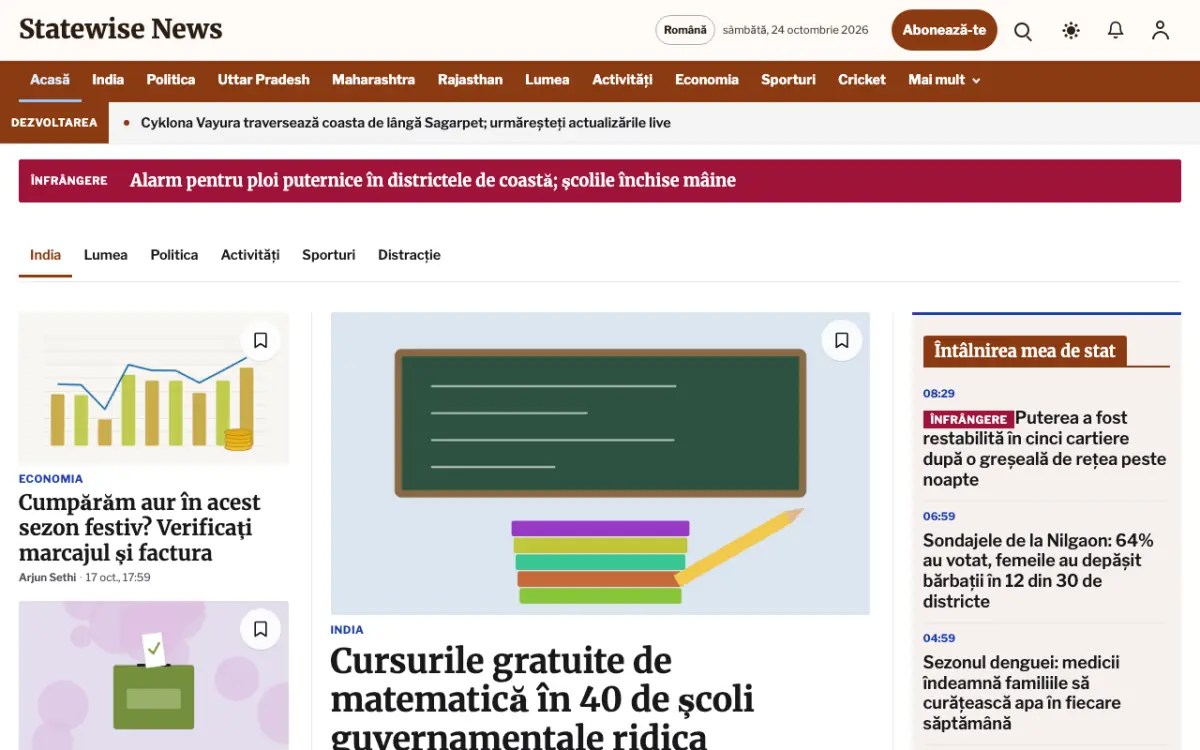Open the bar chart article thumbnail
The image size is (1200, 750).
tap(154, 388)
